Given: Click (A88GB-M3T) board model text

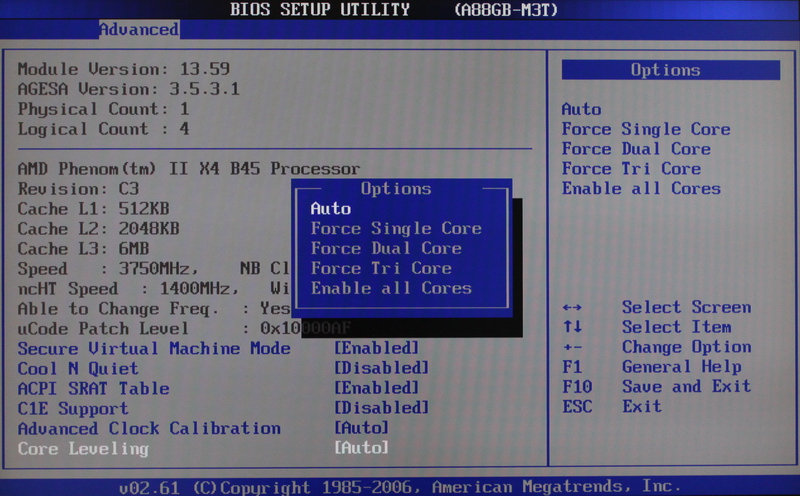Looking at the screenshot, I should click(x=506, y=9).
